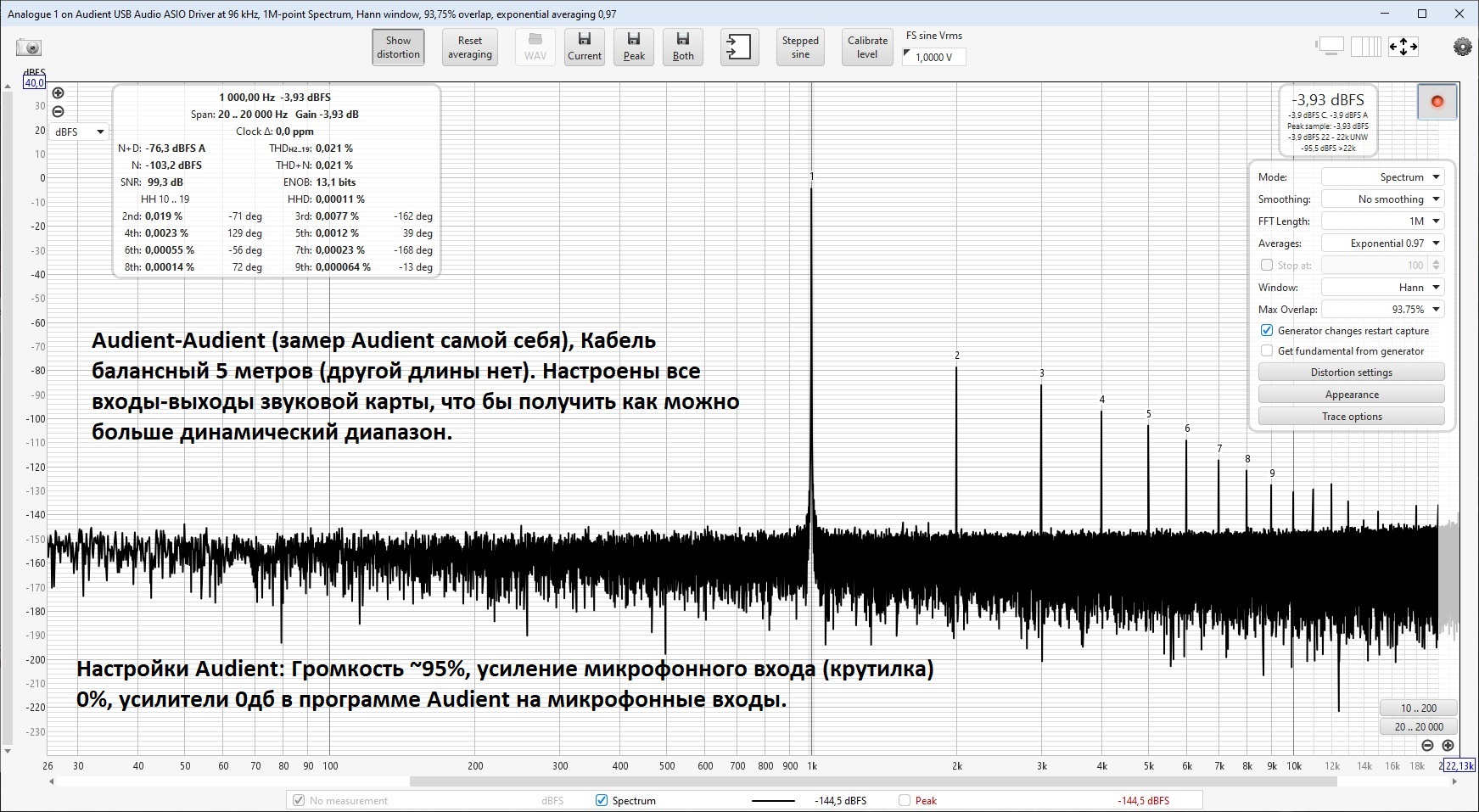
Task: Click the import arrow icon in toolbar
Action: tap(739, 47)
